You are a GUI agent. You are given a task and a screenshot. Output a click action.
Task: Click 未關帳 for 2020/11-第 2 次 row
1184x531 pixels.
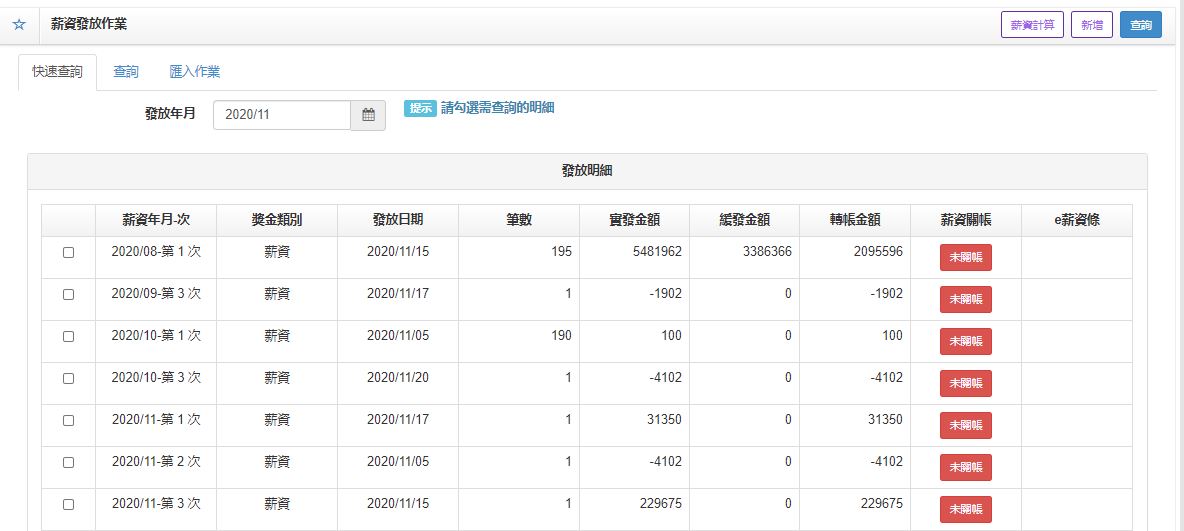coord(966,468)
